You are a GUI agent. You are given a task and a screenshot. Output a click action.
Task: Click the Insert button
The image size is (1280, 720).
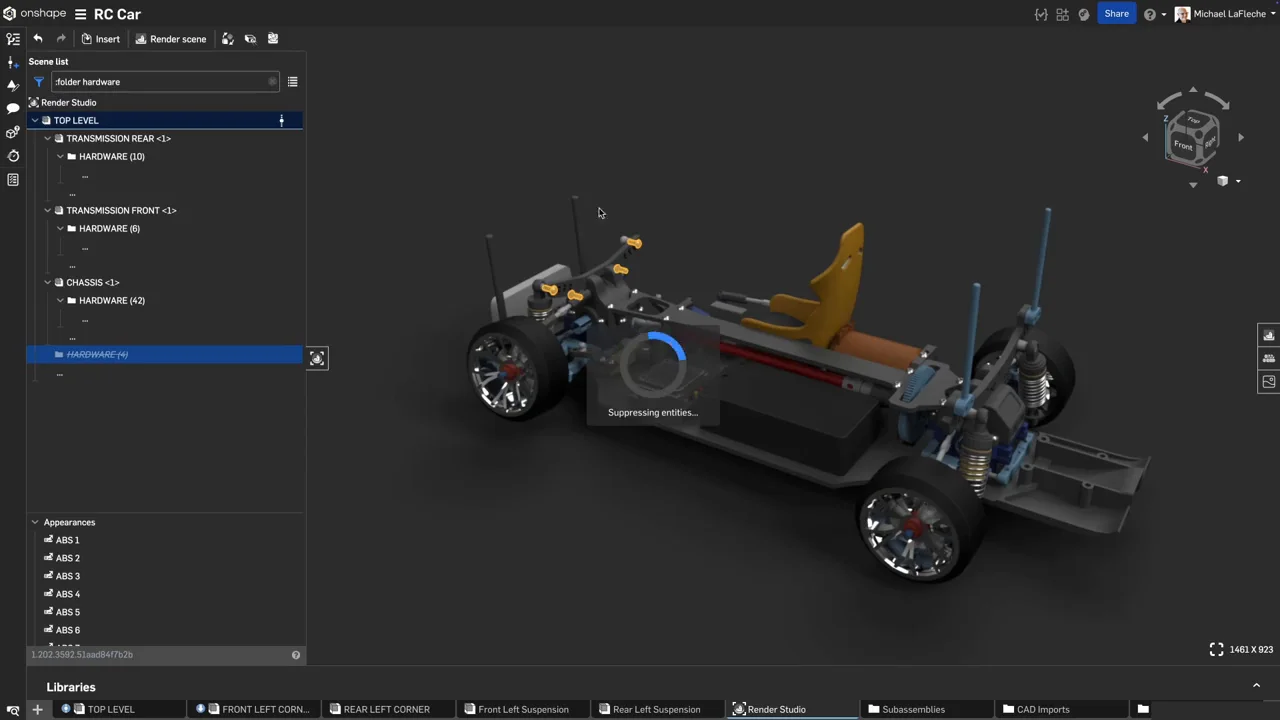100,39
